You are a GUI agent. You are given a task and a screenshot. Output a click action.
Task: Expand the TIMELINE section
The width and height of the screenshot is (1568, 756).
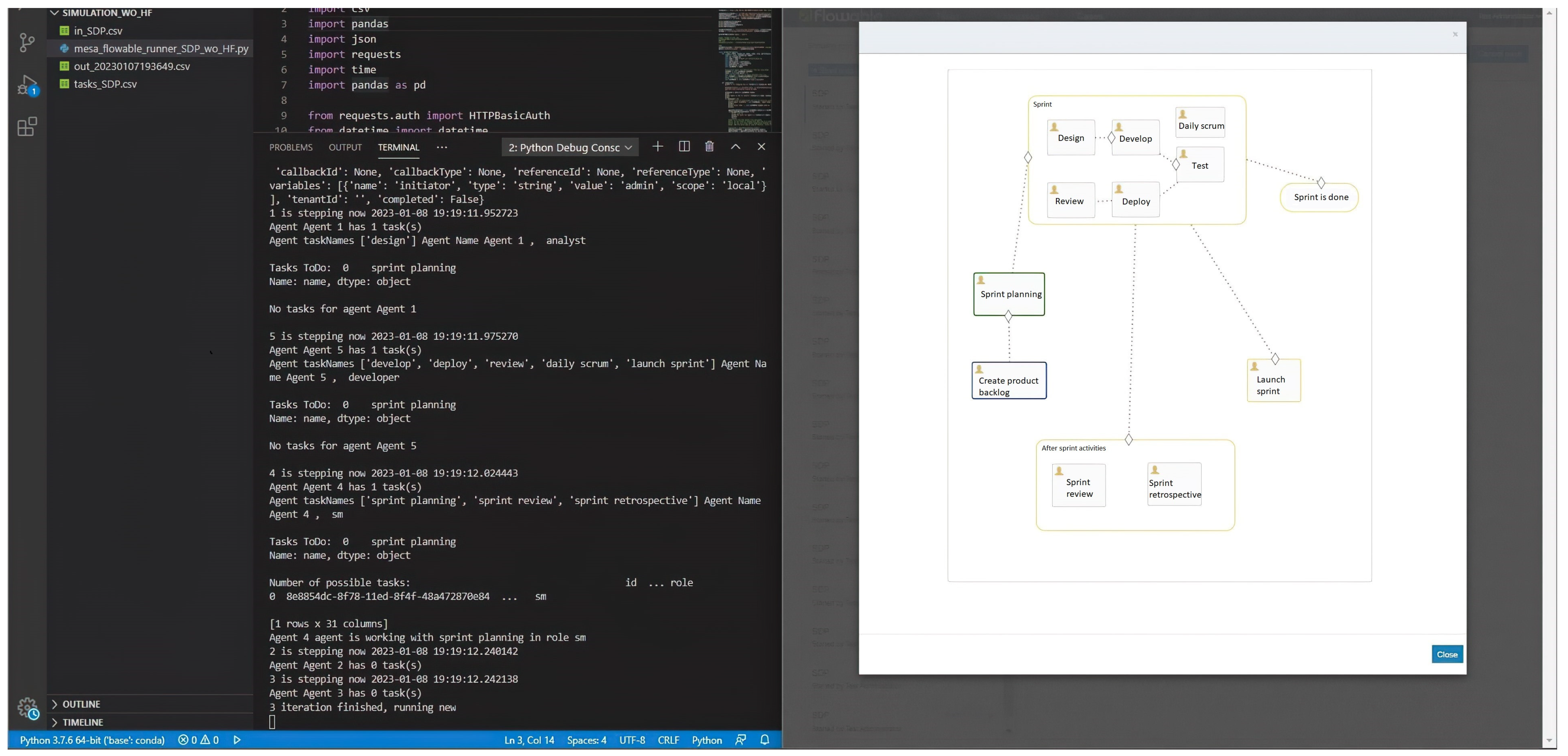82,722
